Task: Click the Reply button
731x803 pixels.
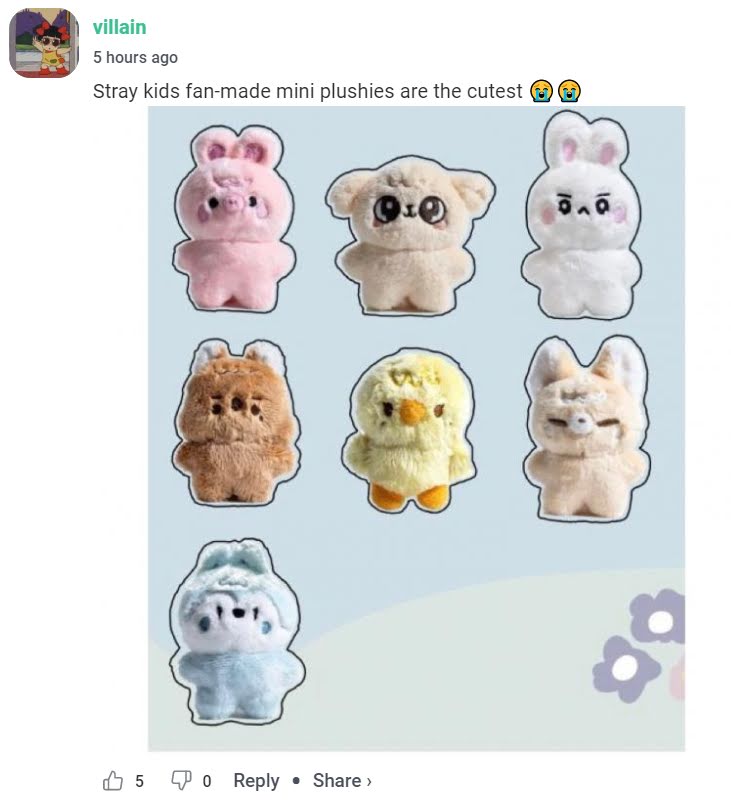Action: point(256,780)
